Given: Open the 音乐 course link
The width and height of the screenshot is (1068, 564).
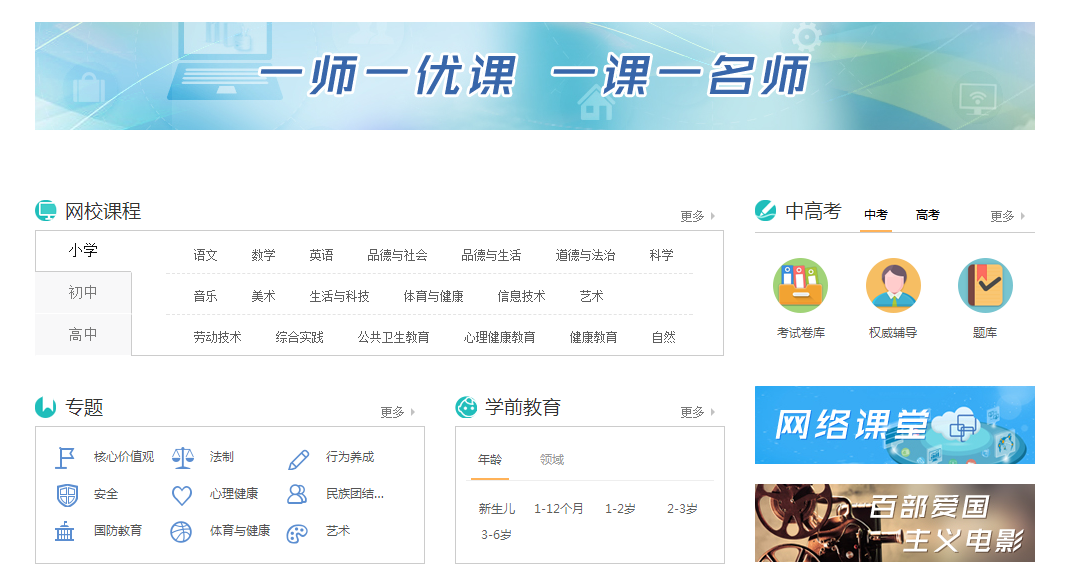Looking at the screenshot, I should pos(205,296).
